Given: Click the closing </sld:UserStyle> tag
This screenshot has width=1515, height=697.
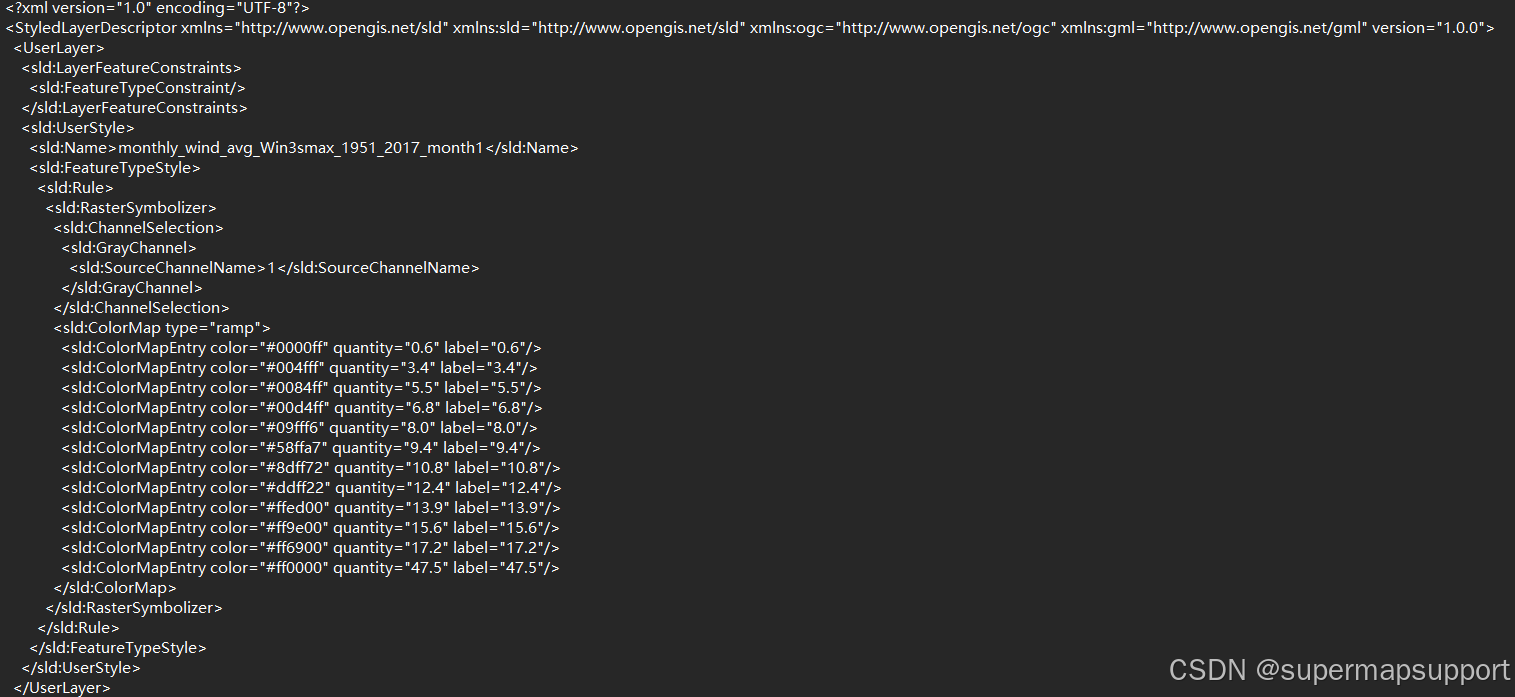Looking at the screenshot, I should pyautogui.click(x=81, y=668).
